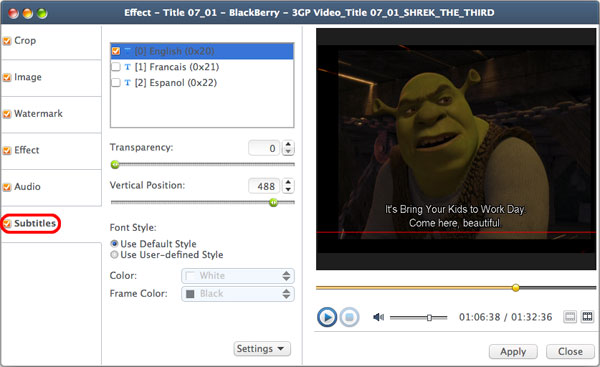Click the video playback position knob
Viewport: 600px width, 367px height.
pyautogui.click(x=516, y=287)
